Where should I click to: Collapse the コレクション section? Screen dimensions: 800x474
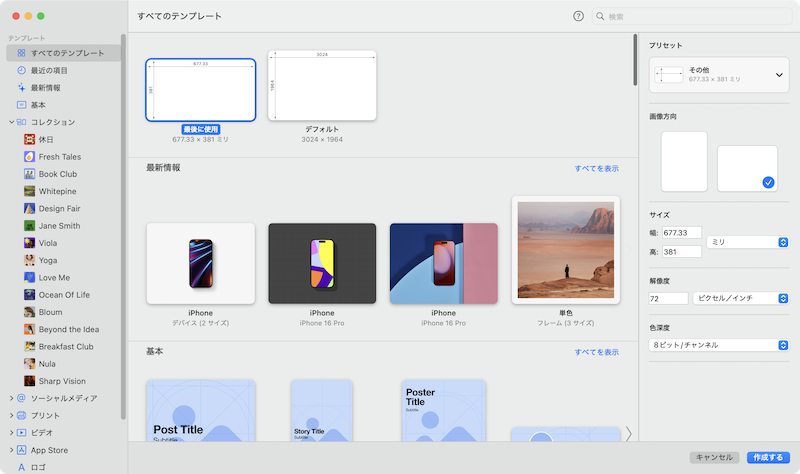click(11, 122)
